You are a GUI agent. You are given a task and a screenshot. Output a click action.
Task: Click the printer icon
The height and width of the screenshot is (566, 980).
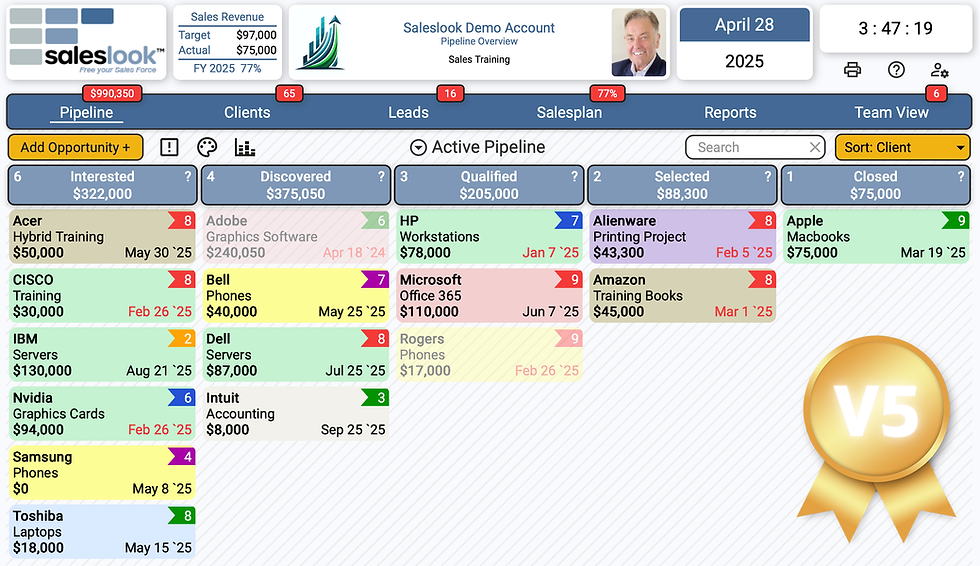point(852,69)
